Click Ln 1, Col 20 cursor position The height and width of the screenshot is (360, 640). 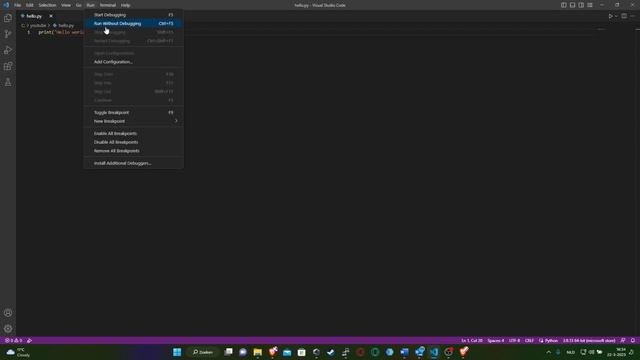[x=472, y=340]
